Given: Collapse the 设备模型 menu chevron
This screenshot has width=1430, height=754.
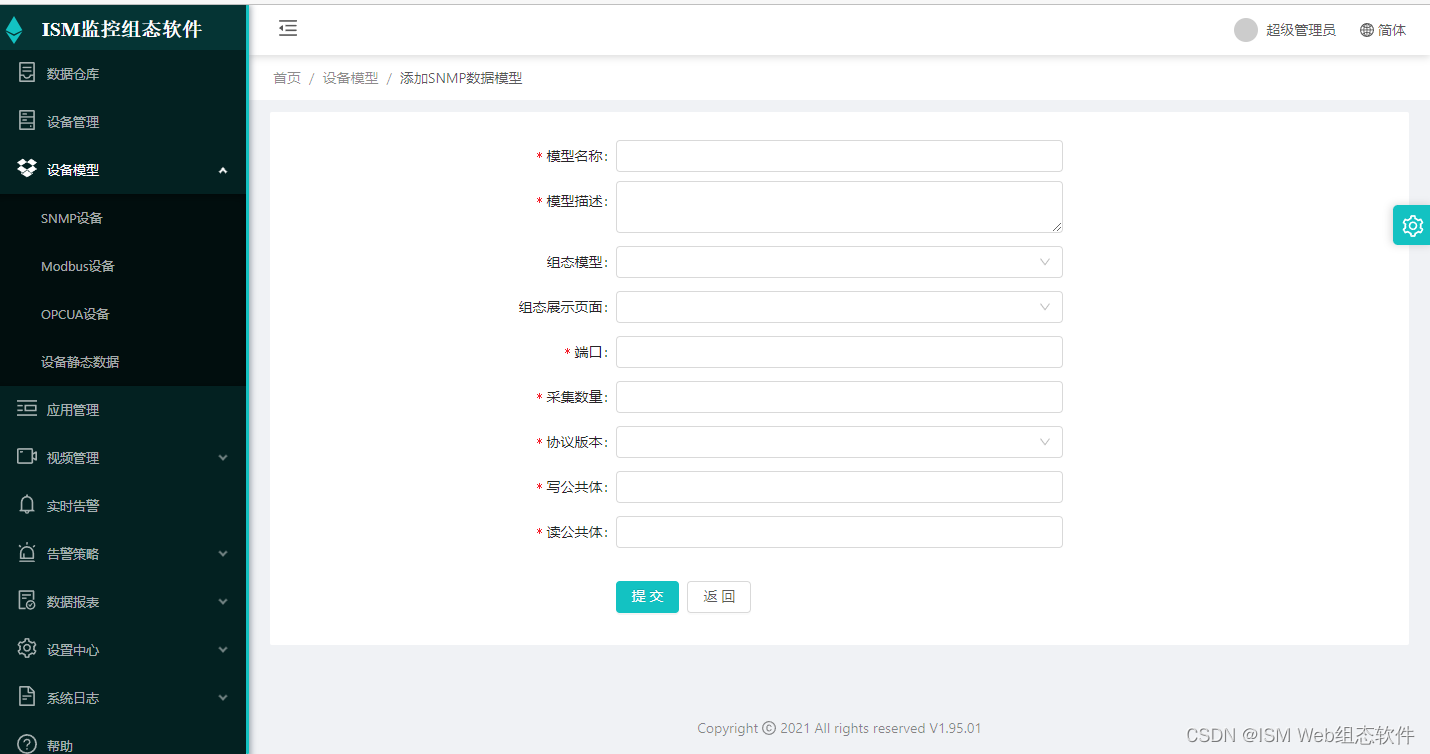Looking at the screenshot, I should [223, 170].
